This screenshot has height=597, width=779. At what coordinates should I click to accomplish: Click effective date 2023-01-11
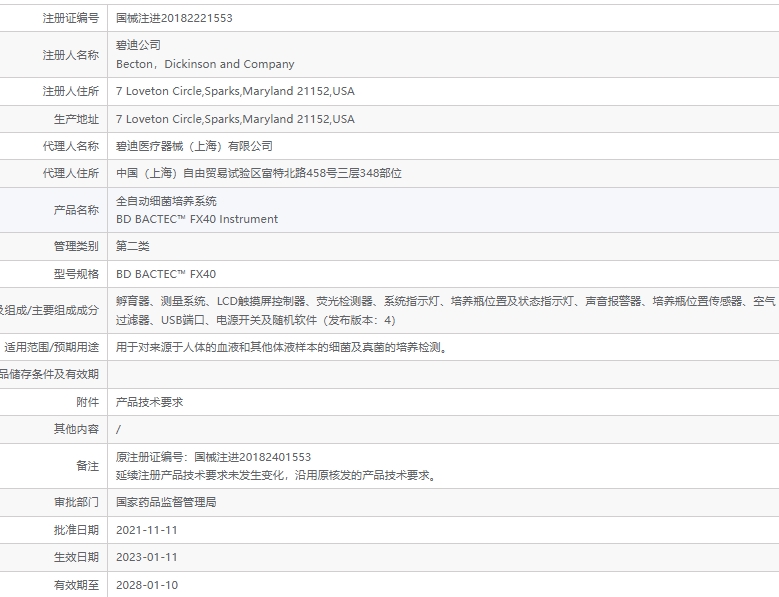[147, 557]
